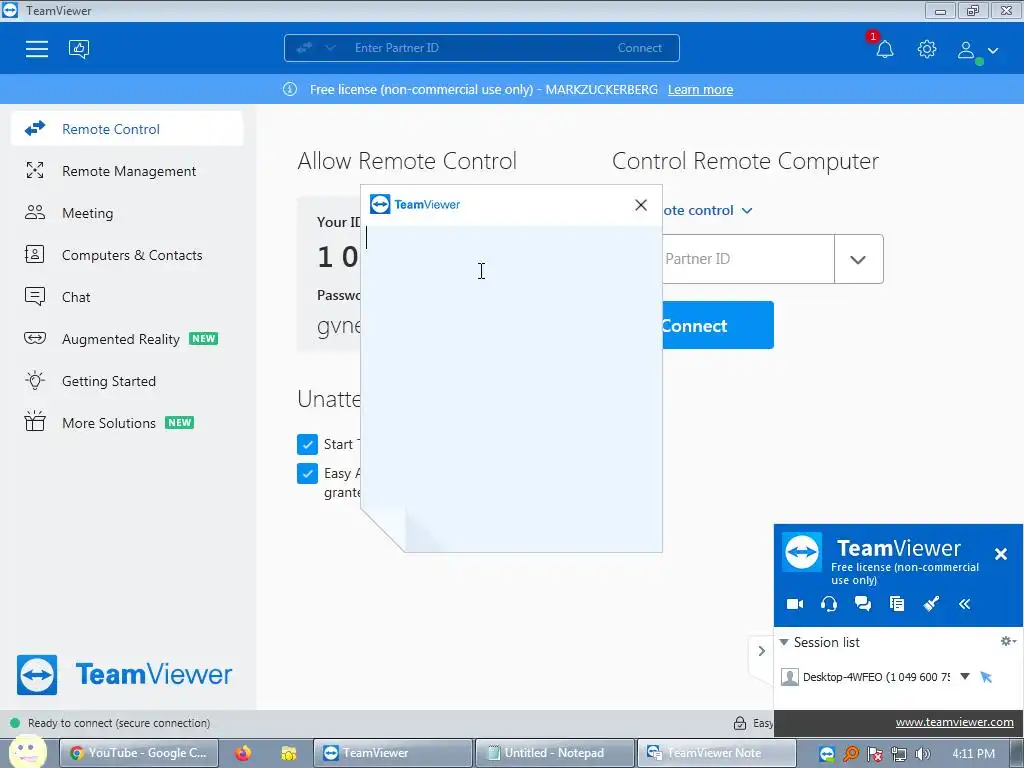Switch to TeamViewer Note taskbar window

(716, 753)
